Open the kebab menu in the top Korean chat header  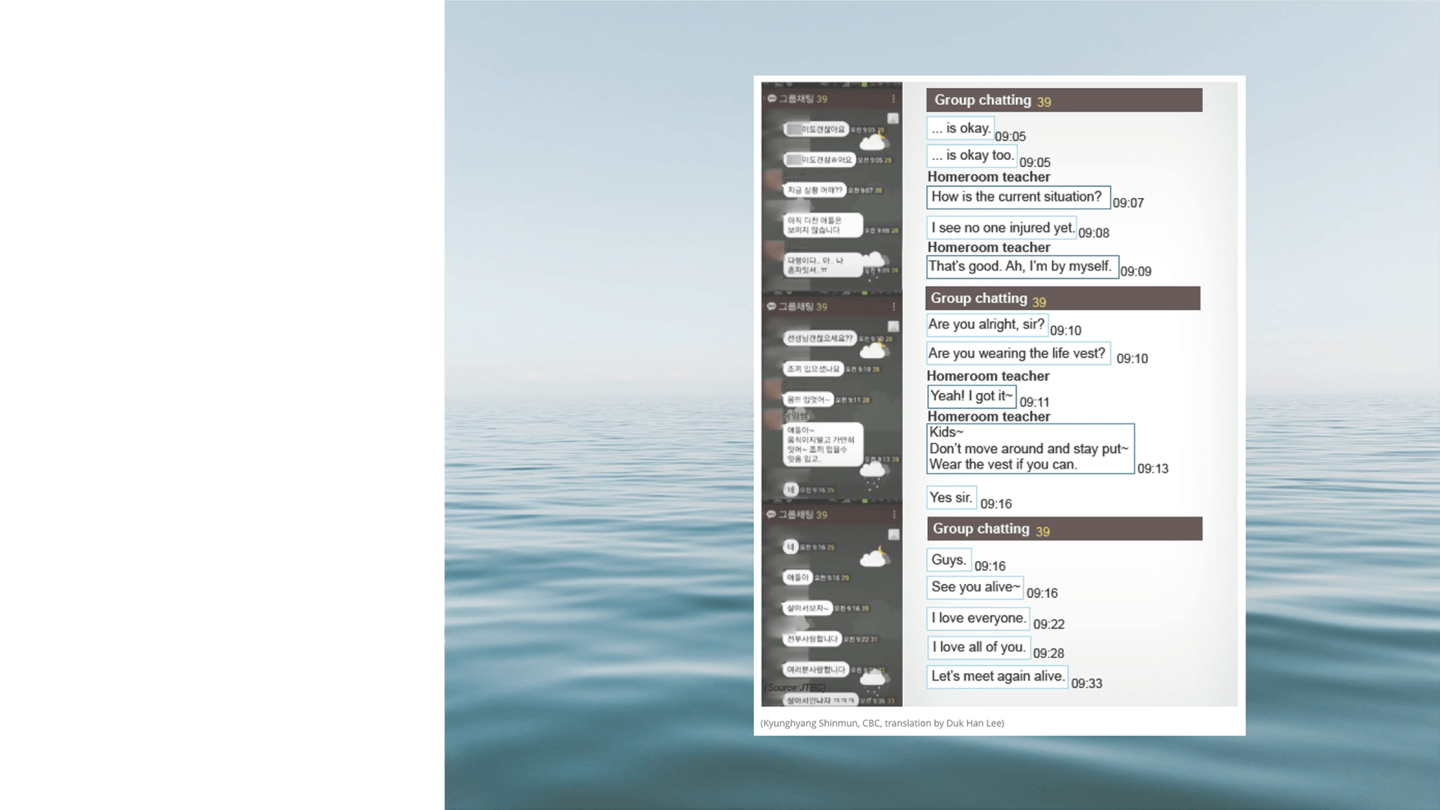click(893, 99)
